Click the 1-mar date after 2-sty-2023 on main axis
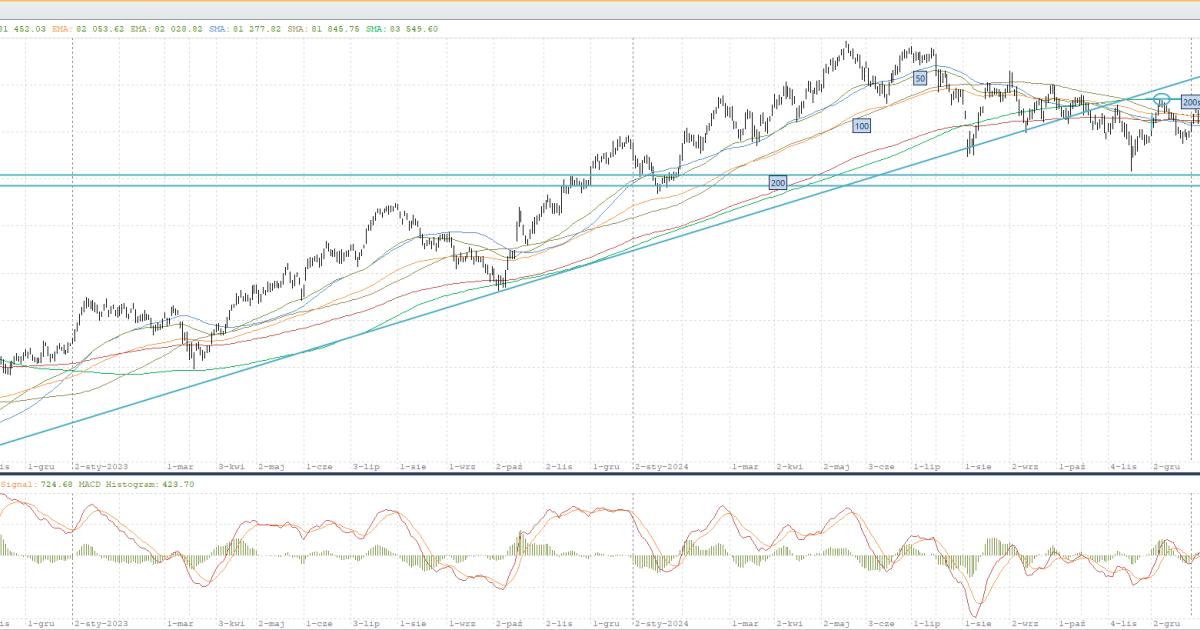Screen dimensions: 1200x630 180,466
